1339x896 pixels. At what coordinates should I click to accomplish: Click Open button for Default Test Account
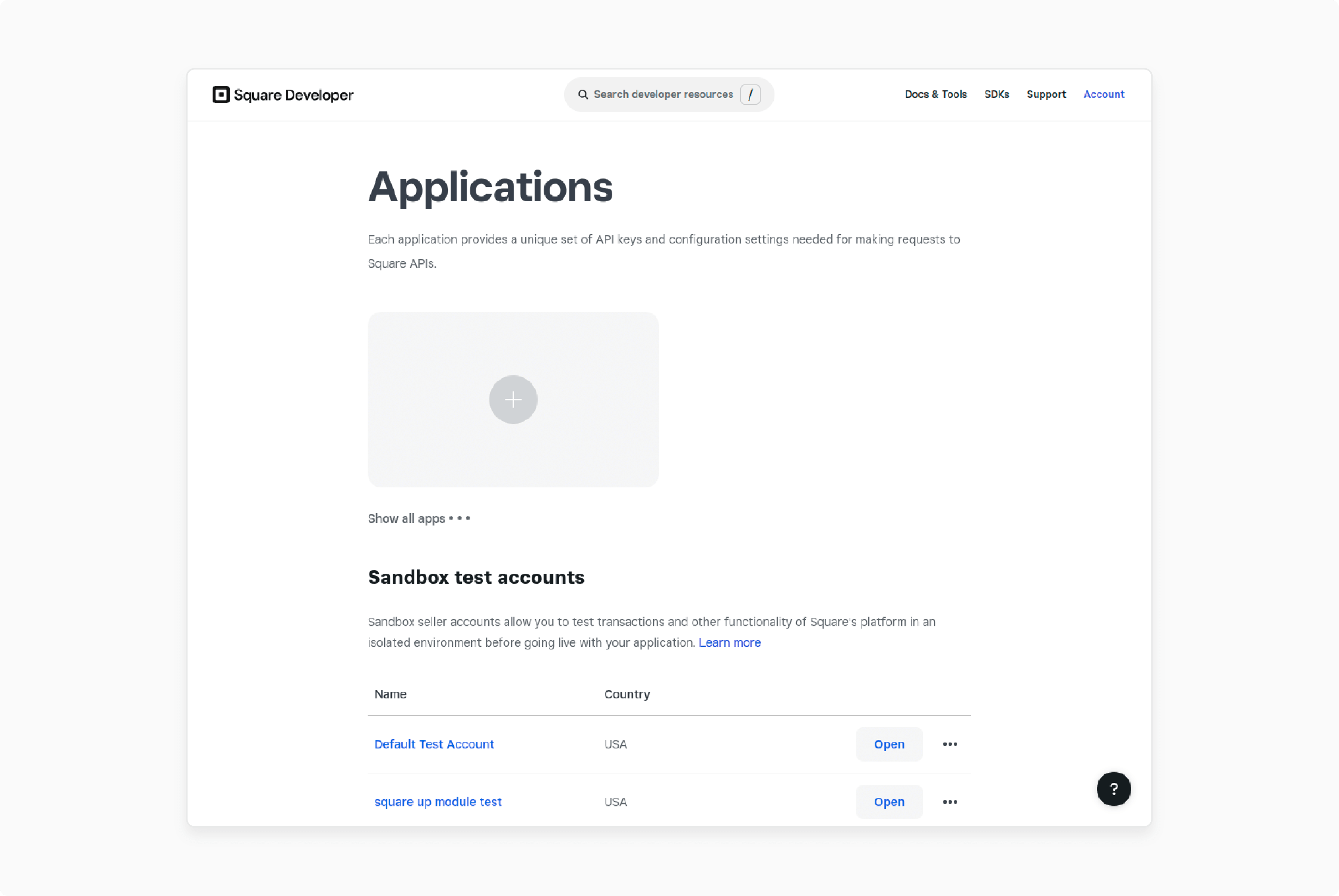[888, 744]
